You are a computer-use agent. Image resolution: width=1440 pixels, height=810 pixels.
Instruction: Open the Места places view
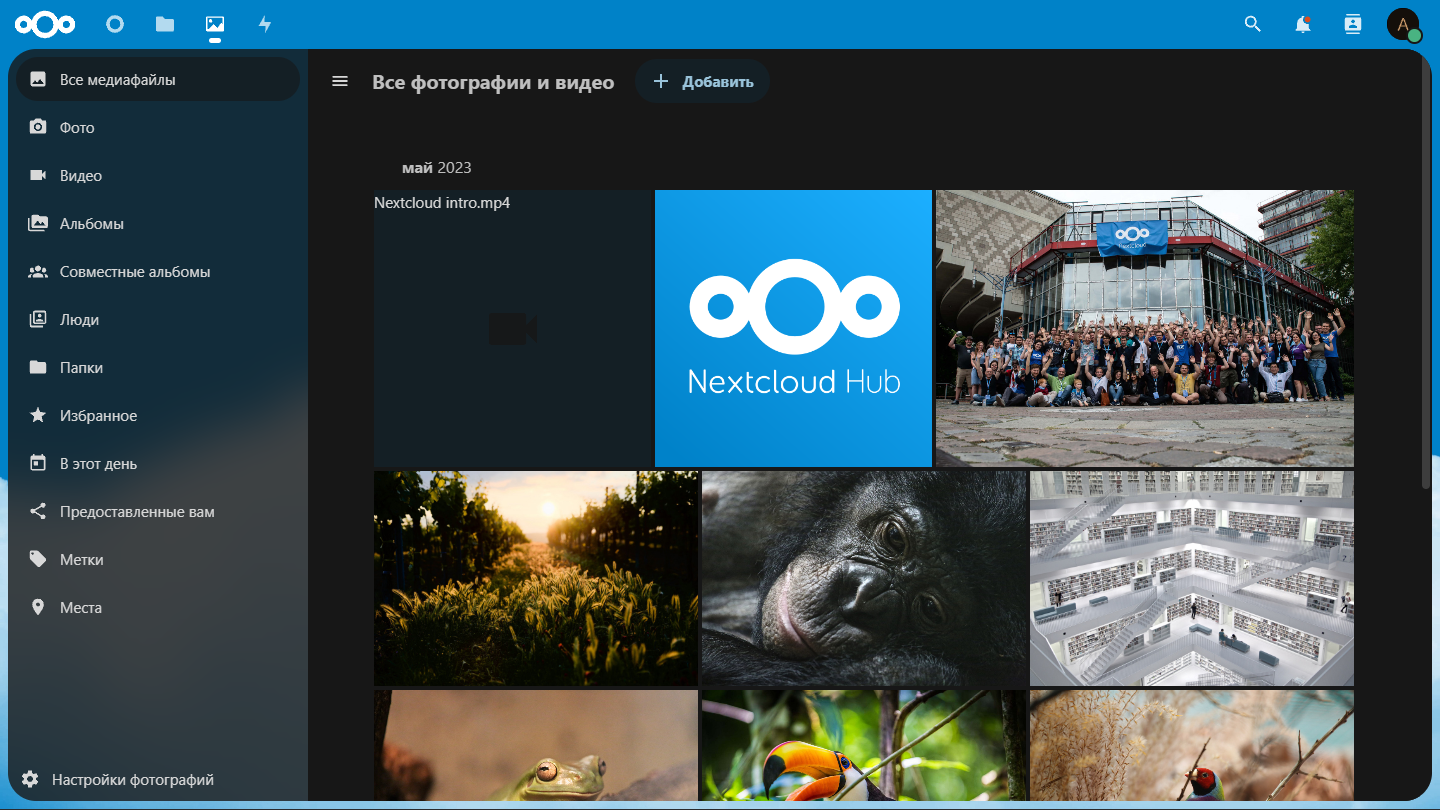coord(80,607)
